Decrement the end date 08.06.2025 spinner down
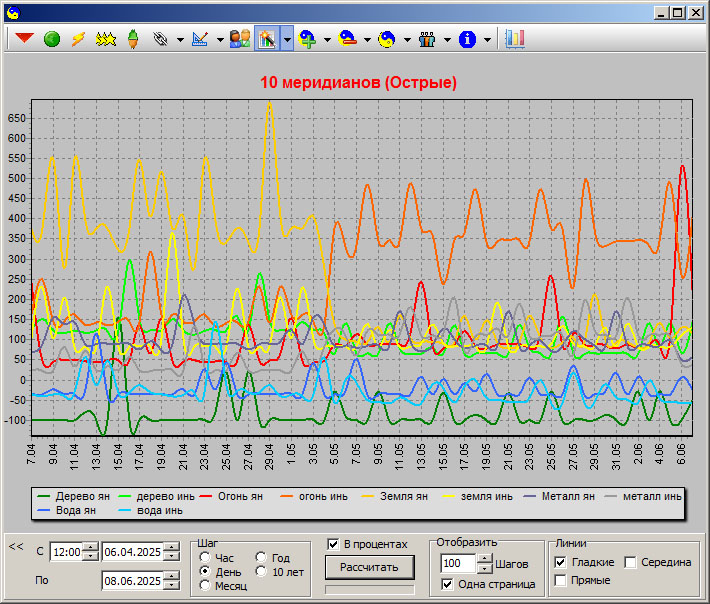Screen dimensions: 710x604 [x=172, y=585]
